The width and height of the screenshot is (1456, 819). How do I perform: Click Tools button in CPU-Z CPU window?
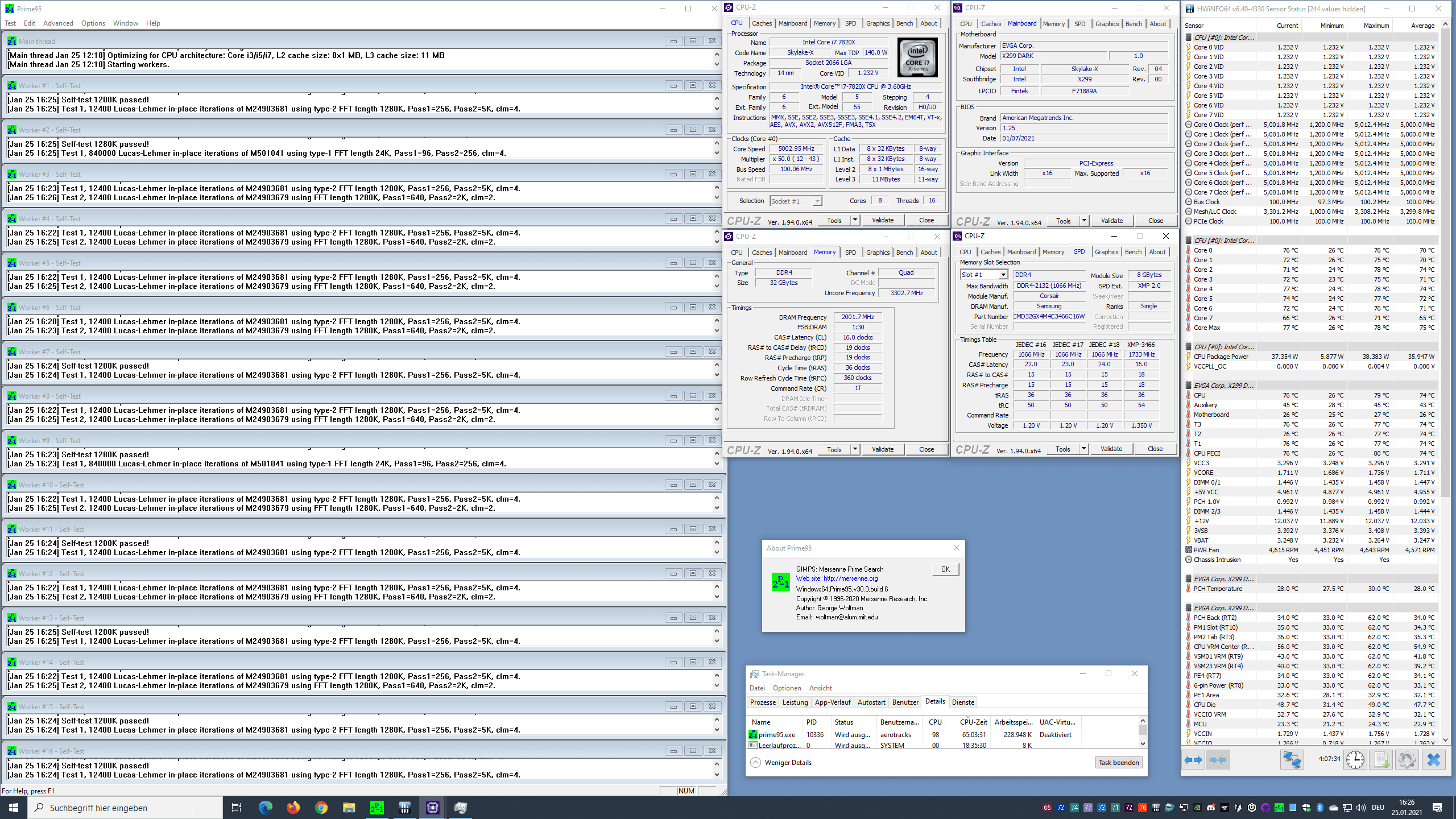coord(834,220)
